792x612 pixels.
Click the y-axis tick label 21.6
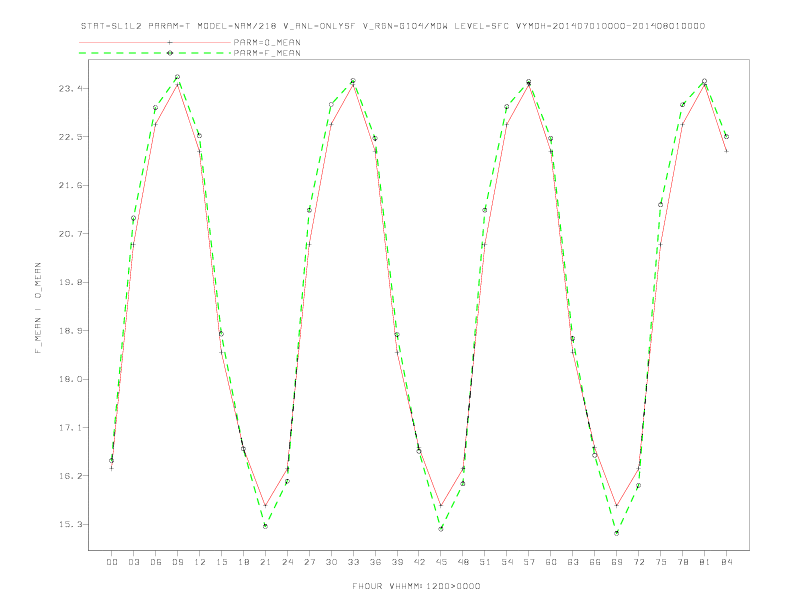70,185
